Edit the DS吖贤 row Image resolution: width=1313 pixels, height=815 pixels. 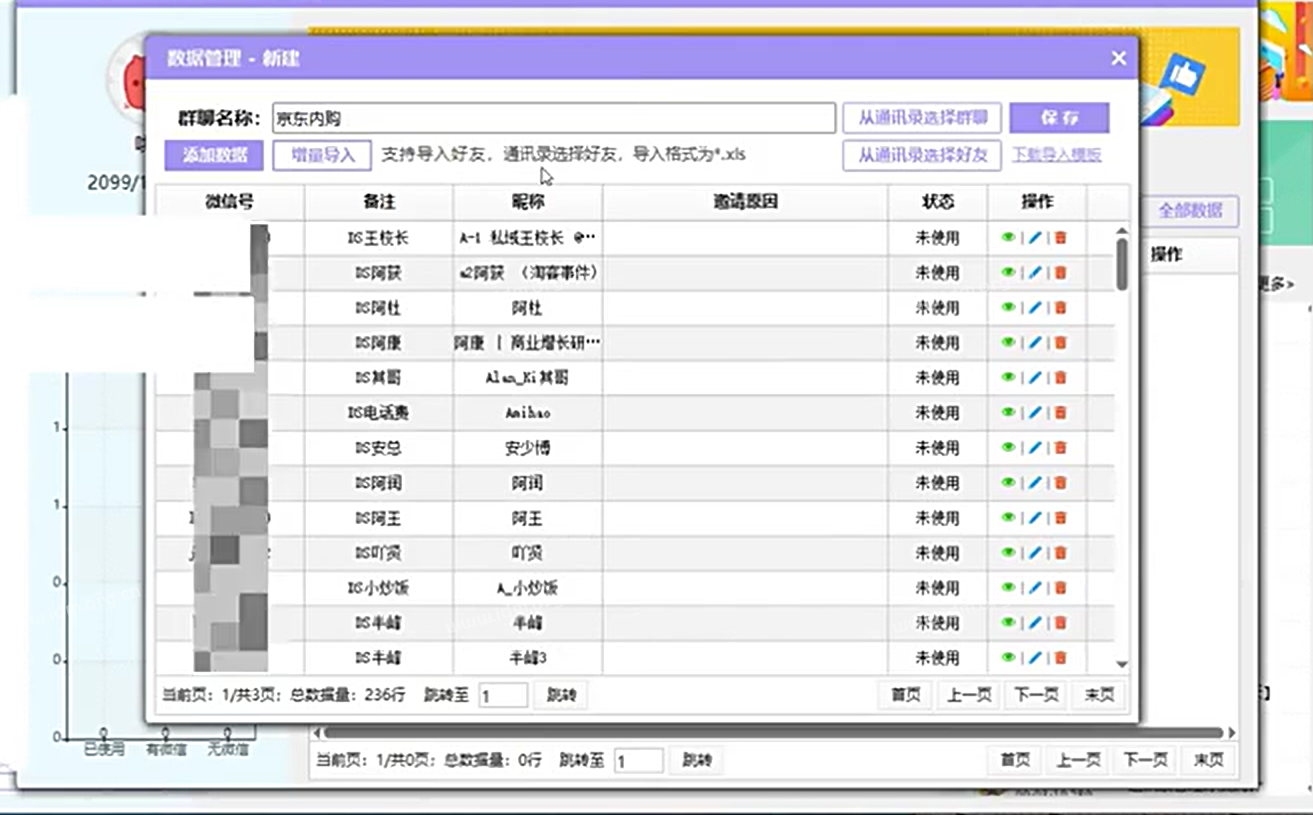coord(1034,553)
